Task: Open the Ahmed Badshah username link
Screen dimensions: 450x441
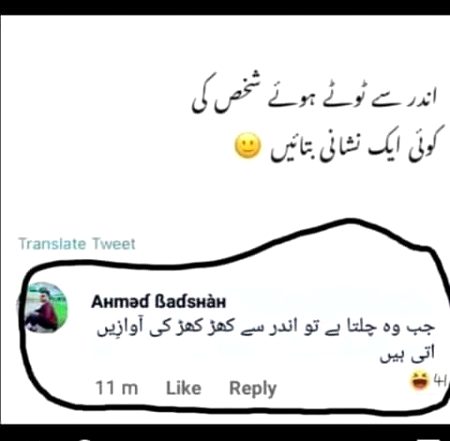Action: pos(159,302)
